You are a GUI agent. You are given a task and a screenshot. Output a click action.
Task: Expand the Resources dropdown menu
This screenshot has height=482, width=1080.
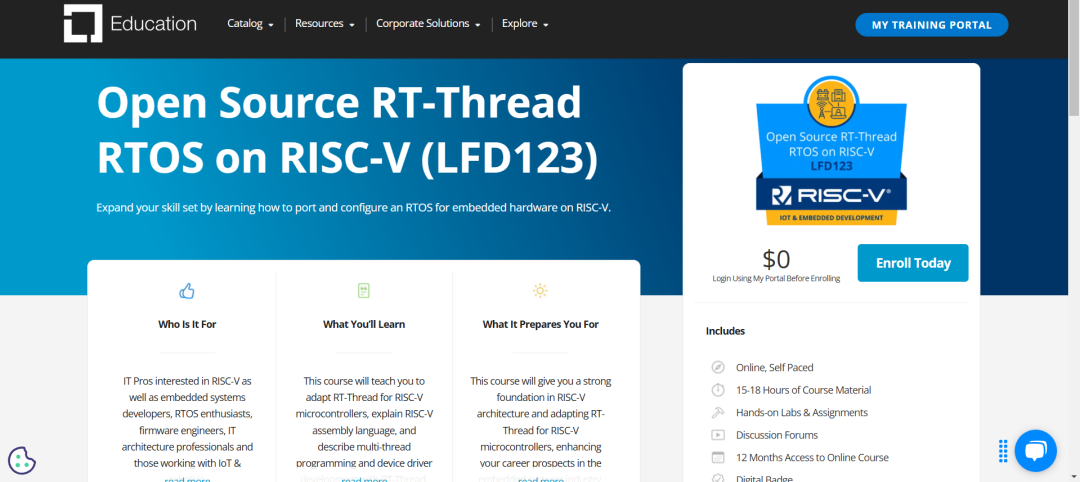(x=324, y=23)
